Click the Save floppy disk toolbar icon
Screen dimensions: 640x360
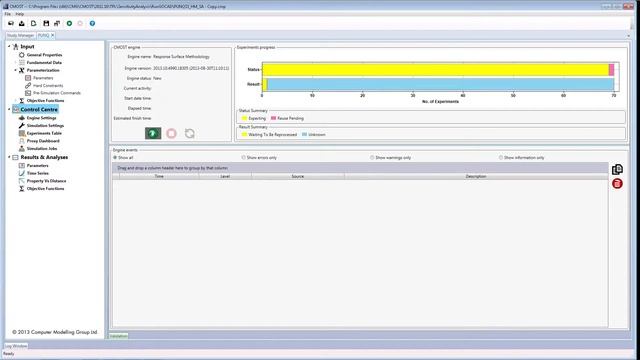46,24
